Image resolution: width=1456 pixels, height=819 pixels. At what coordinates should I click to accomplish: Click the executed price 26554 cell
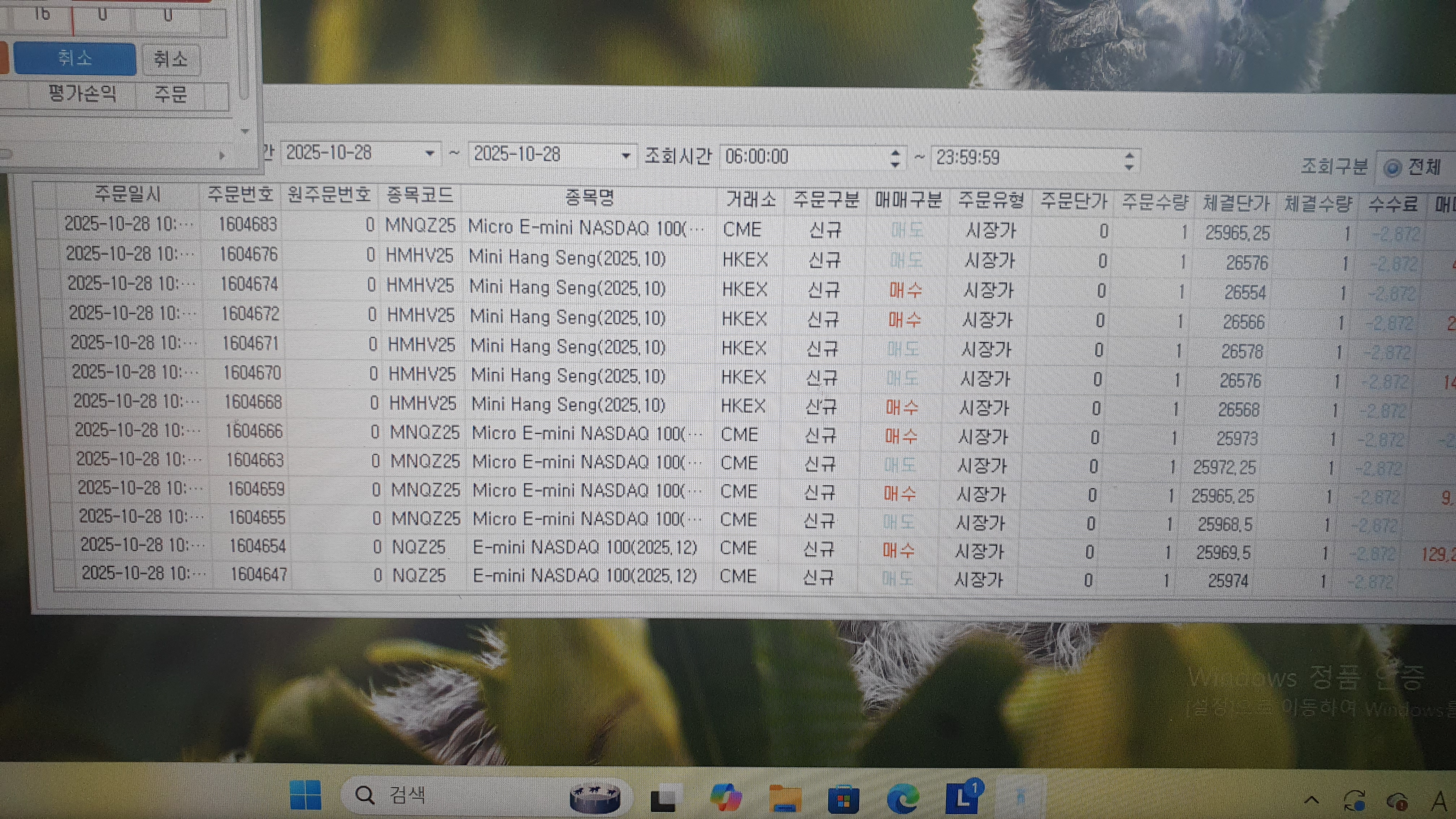1245,293
